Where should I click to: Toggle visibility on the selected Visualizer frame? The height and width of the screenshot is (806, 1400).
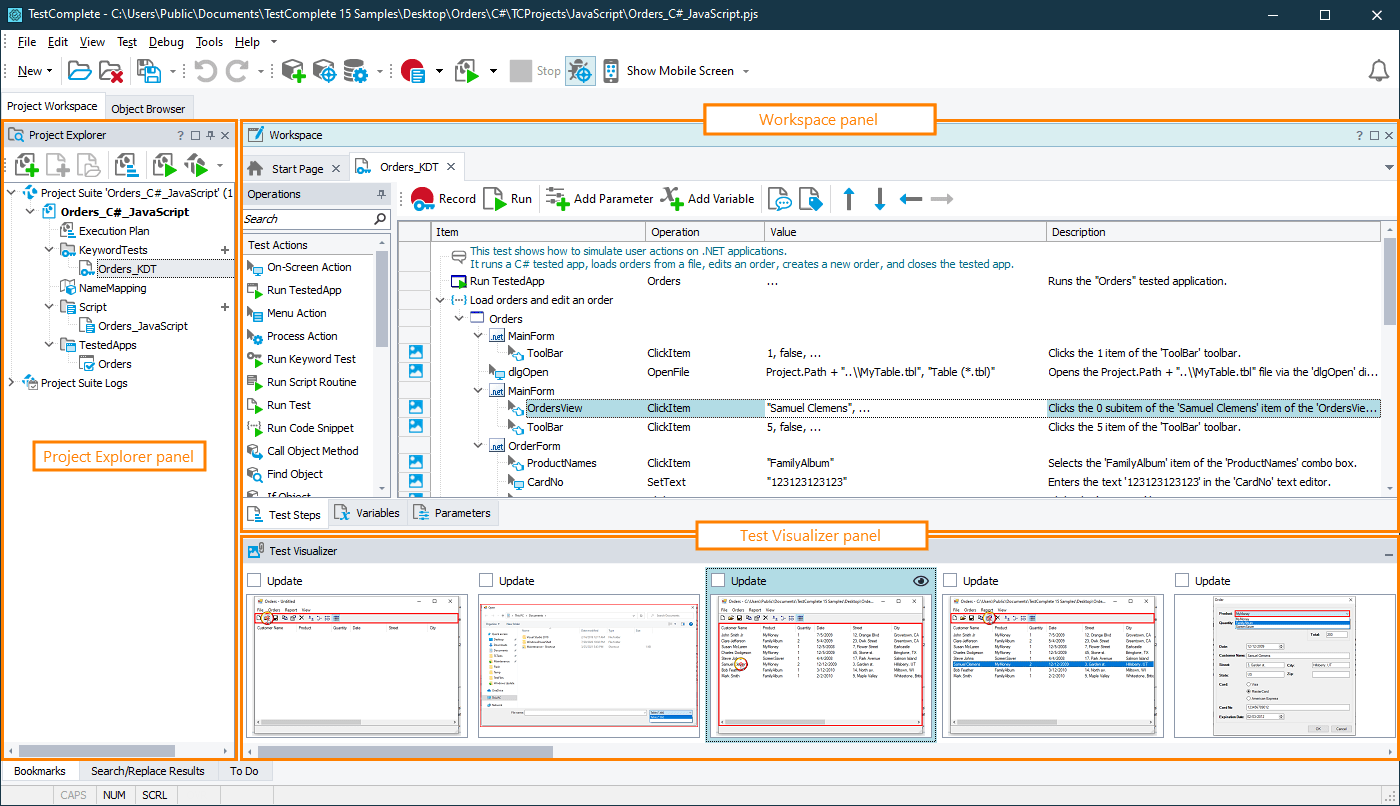tap(922, 580)
